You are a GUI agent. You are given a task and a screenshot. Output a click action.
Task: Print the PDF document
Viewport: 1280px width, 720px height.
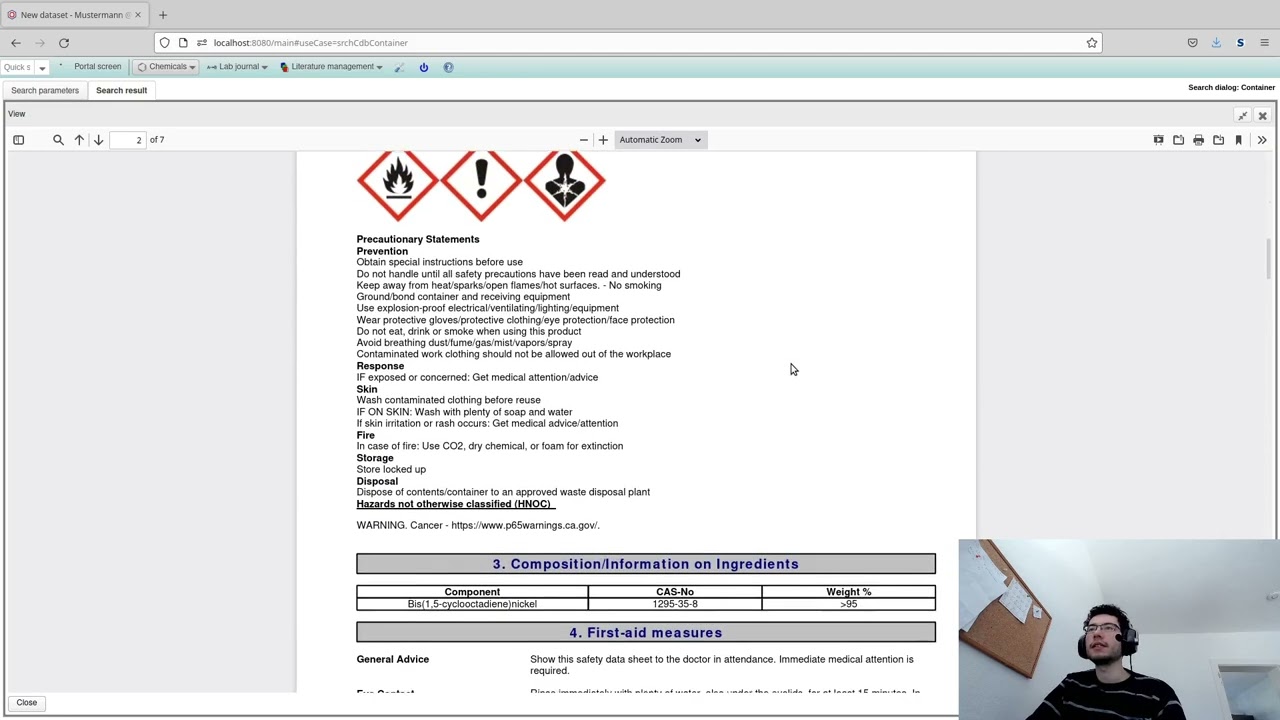[1198, 140]
